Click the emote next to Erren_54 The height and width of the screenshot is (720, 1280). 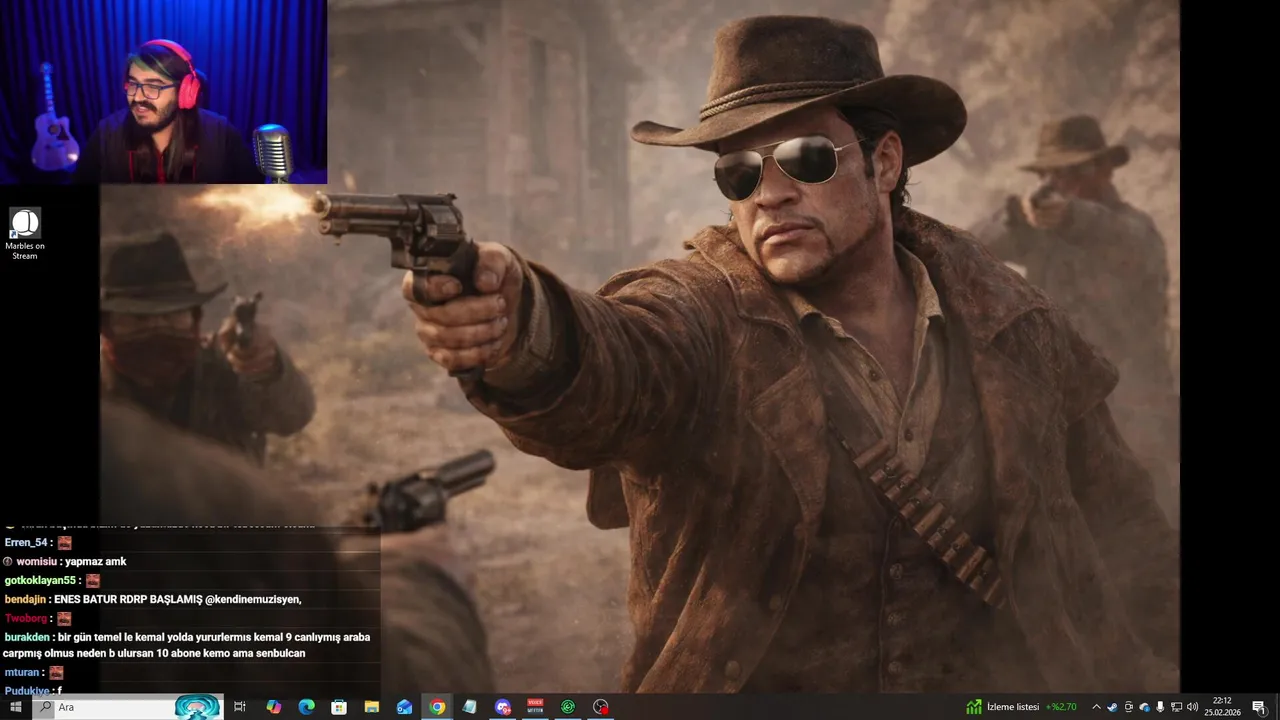65,542
